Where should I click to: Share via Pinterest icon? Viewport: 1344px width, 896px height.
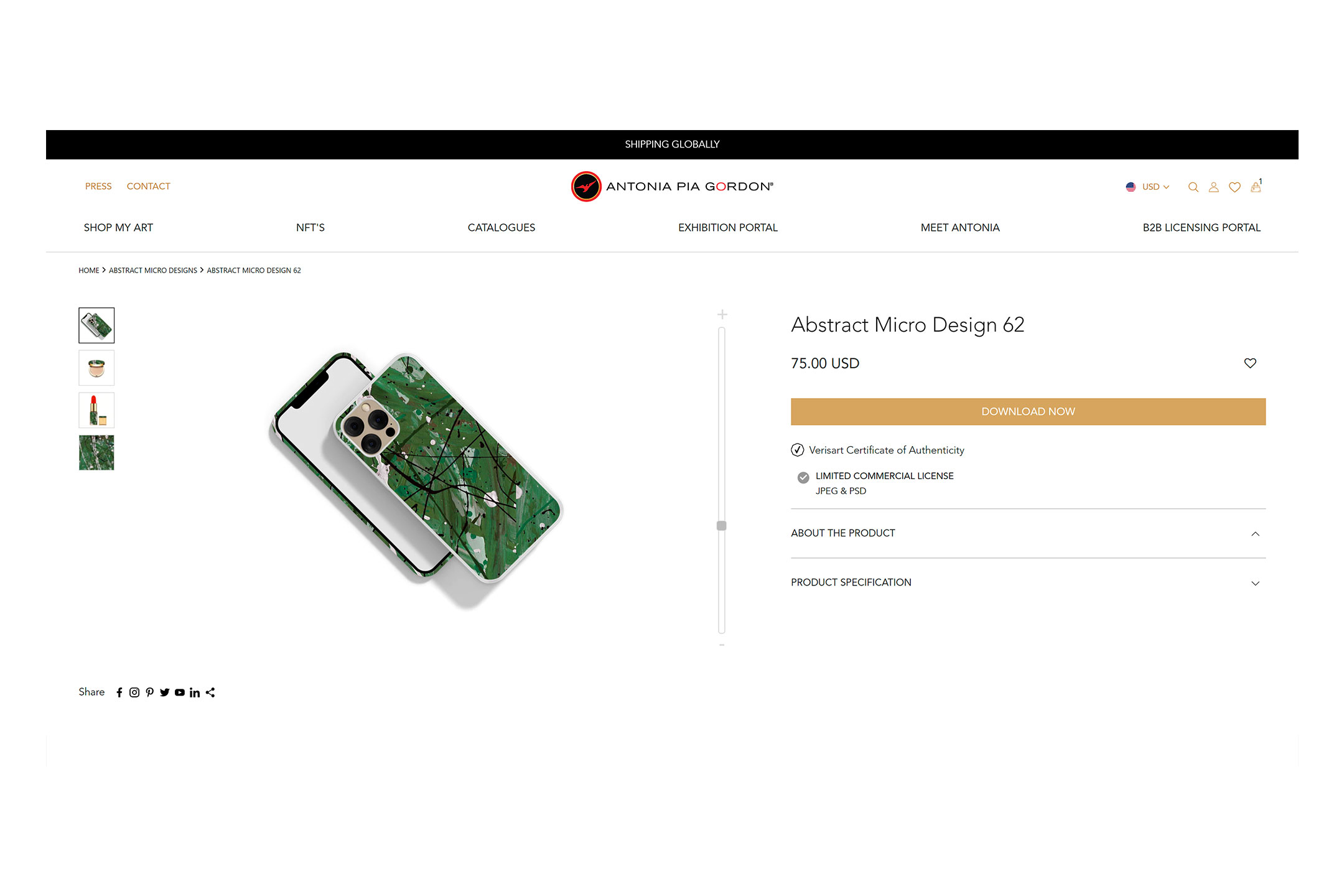[149, 693]
